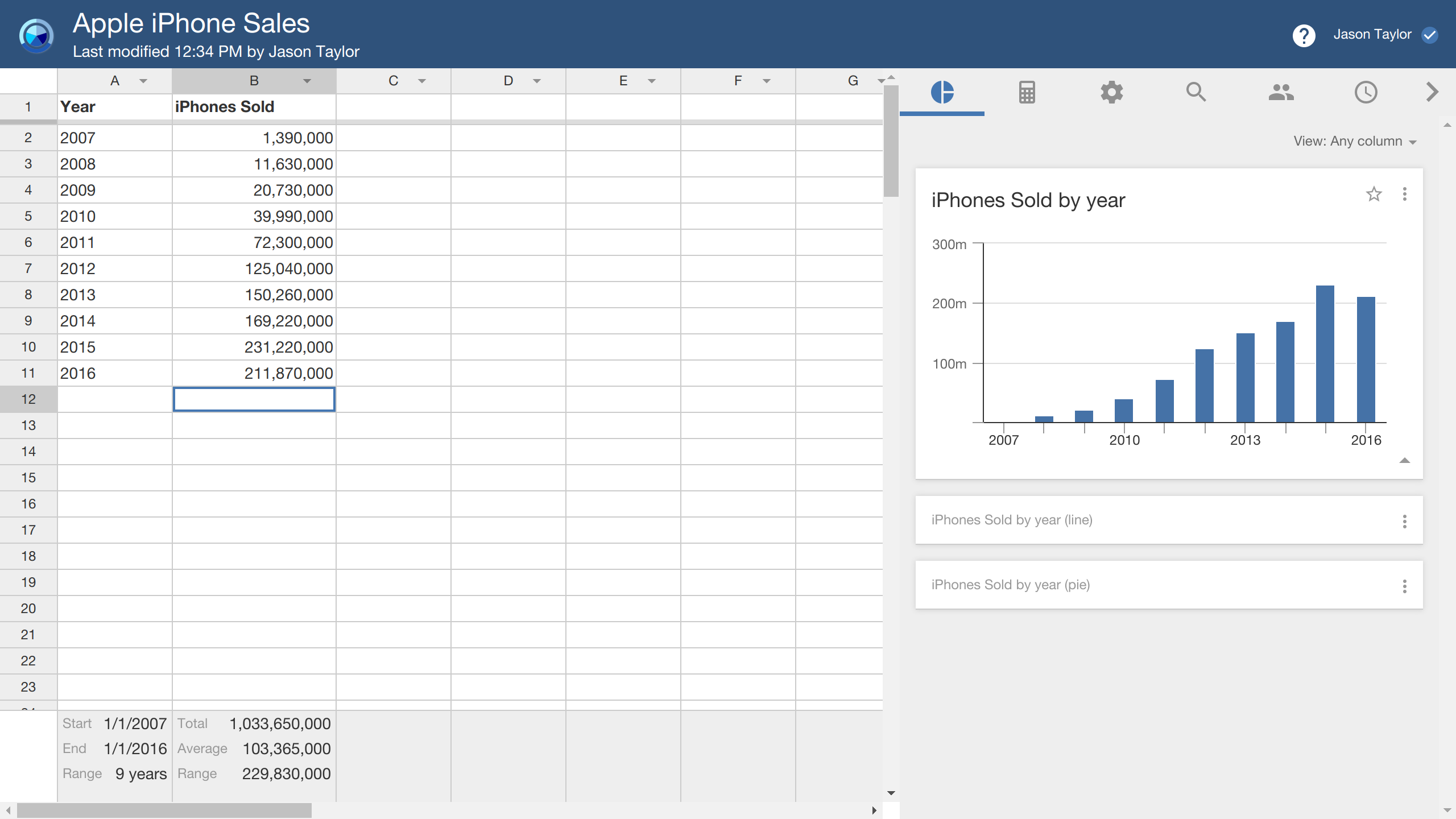
Task: Open the search magnifier tab
Action: (1196, 92)
